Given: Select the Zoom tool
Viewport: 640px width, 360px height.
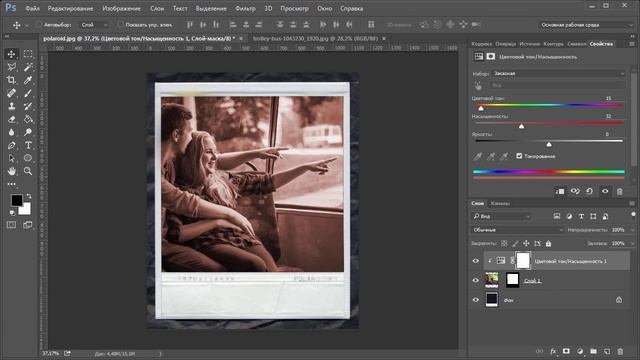Looking at the screenshot, I should tap(28, 171).
